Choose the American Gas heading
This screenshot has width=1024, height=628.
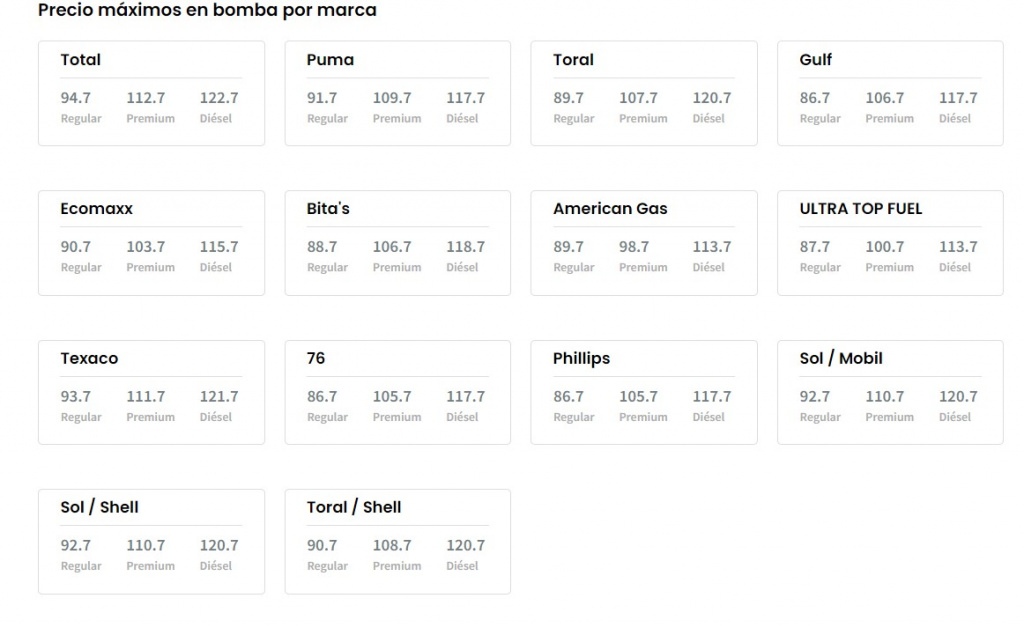(610, 209)
